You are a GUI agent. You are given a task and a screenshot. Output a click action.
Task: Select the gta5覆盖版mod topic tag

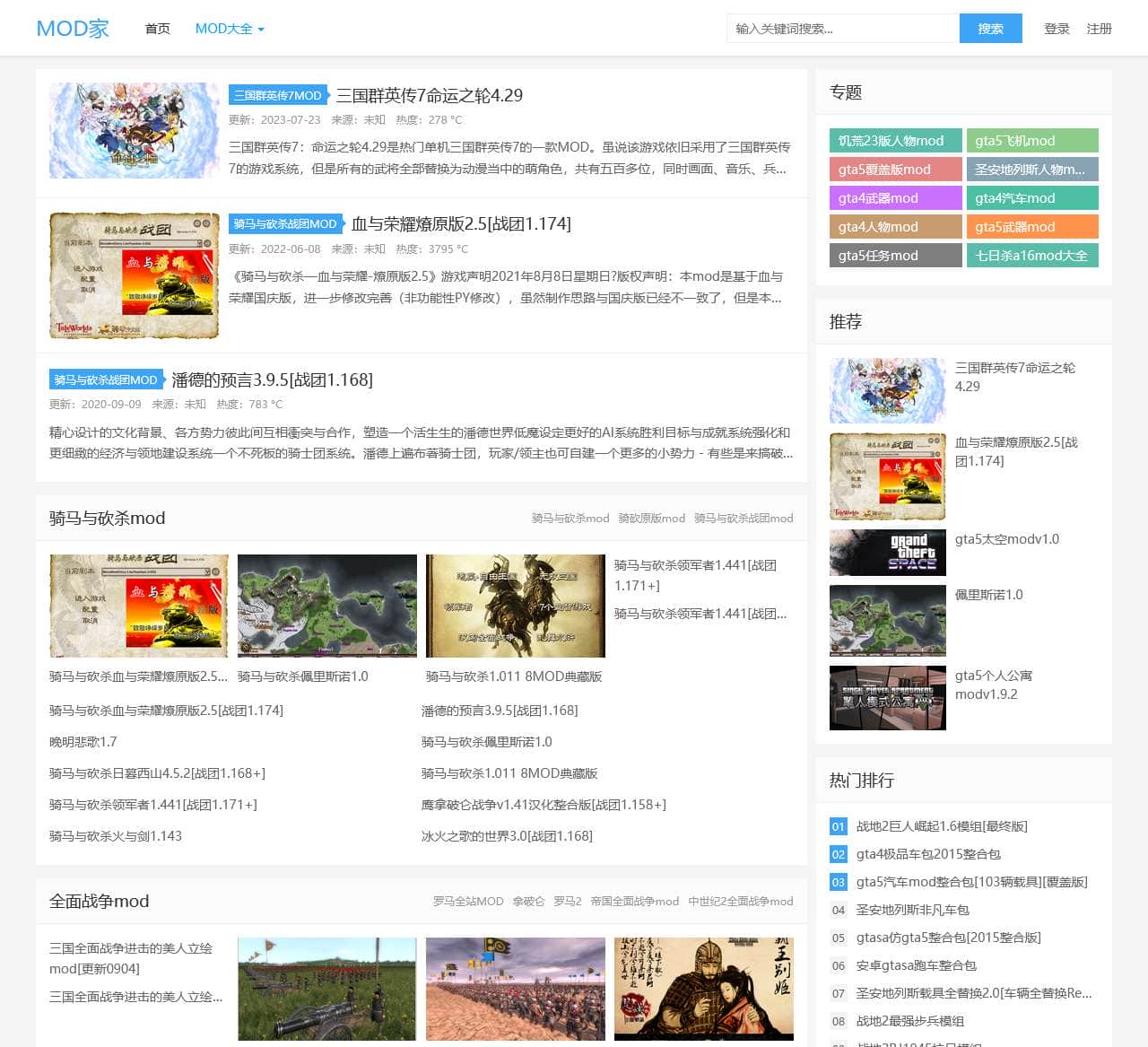pos(895,170)
